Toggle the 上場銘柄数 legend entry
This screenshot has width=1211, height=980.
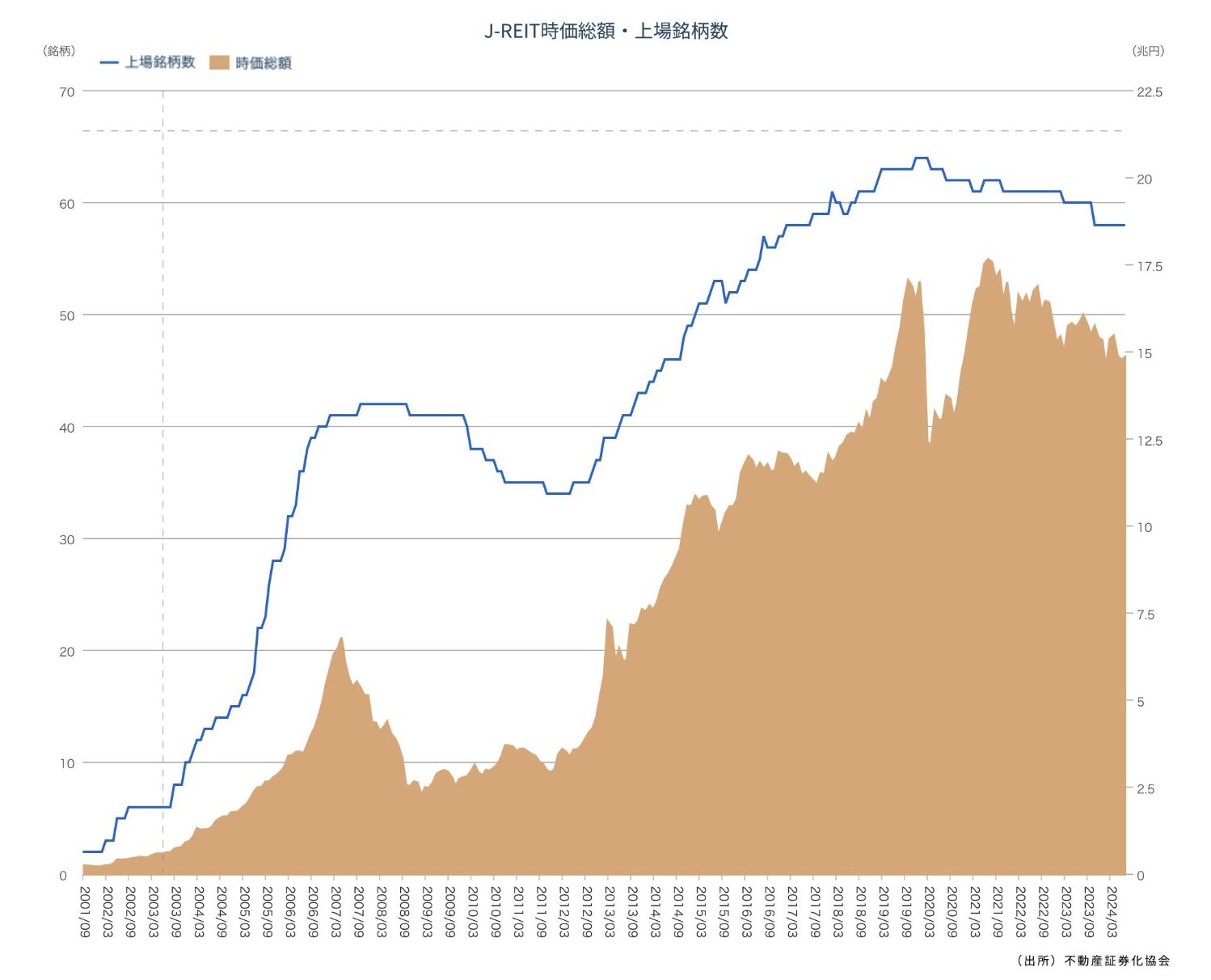click(x=148, y=62)
